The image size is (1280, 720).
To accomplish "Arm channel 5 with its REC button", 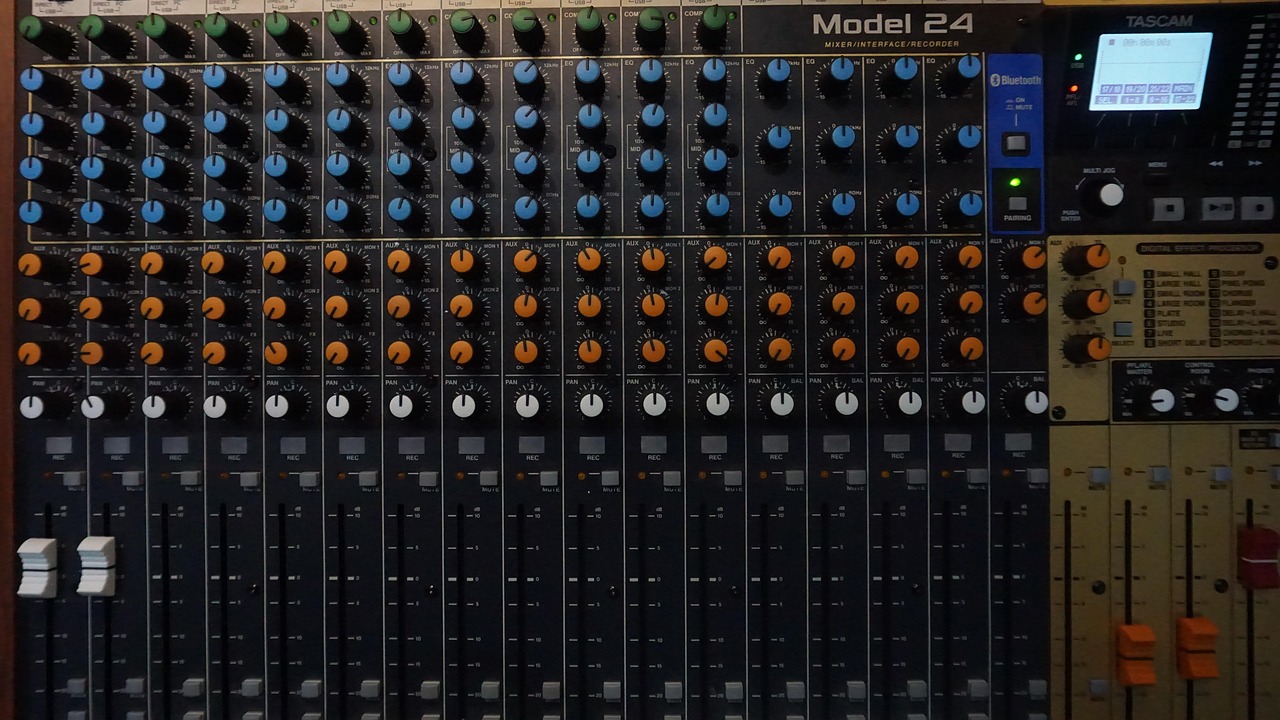I will (293, 445).
